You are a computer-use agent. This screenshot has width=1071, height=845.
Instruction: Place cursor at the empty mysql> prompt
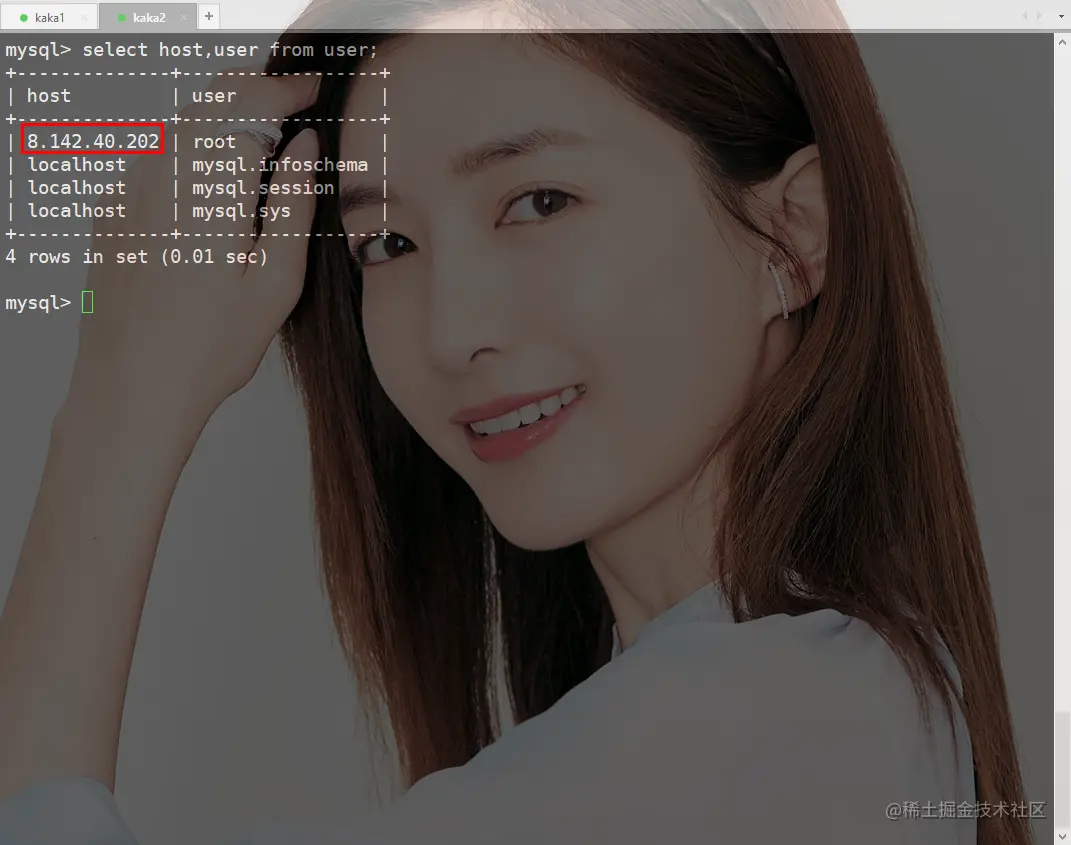tap(87, 302)
